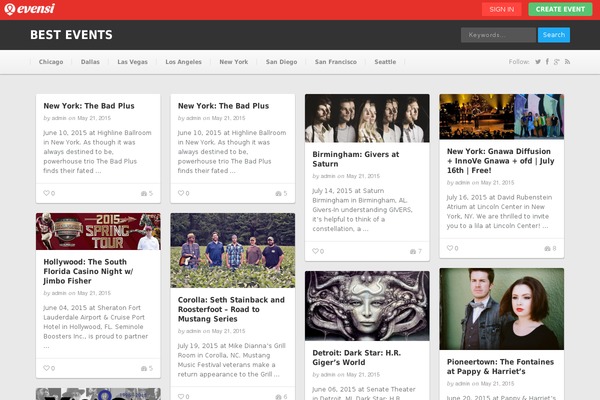
Task: Open the BEST EVENTS heading link
Action: [72, 35]
